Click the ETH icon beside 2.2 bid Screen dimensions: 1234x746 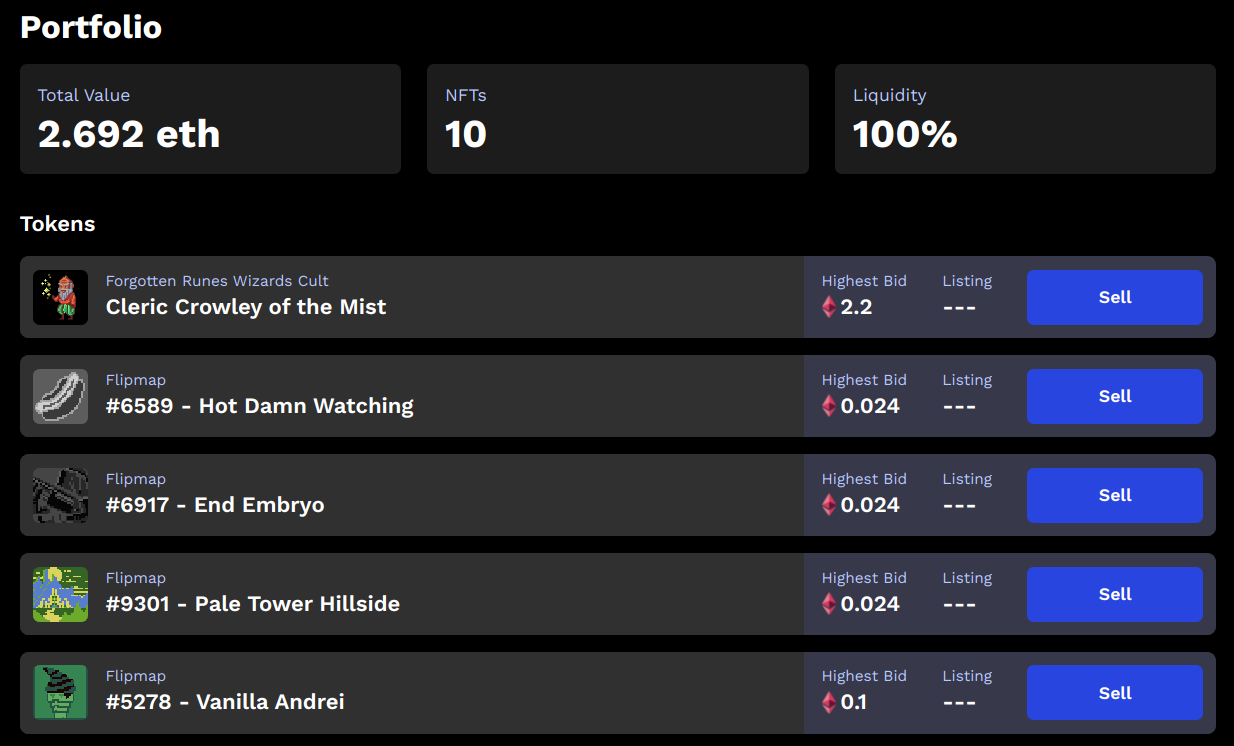[829, 307]
